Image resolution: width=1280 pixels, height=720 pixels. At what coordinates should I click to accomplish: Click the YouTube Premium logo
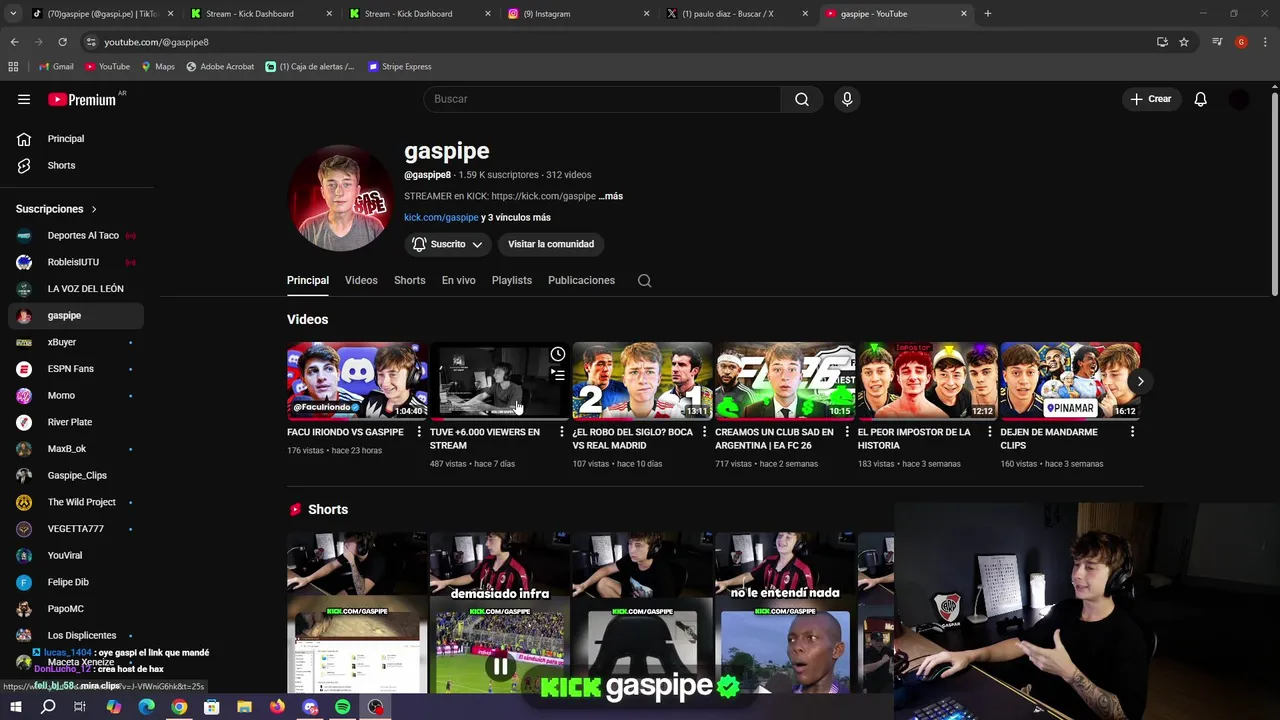pyautogui.click(x=83, y=99)
